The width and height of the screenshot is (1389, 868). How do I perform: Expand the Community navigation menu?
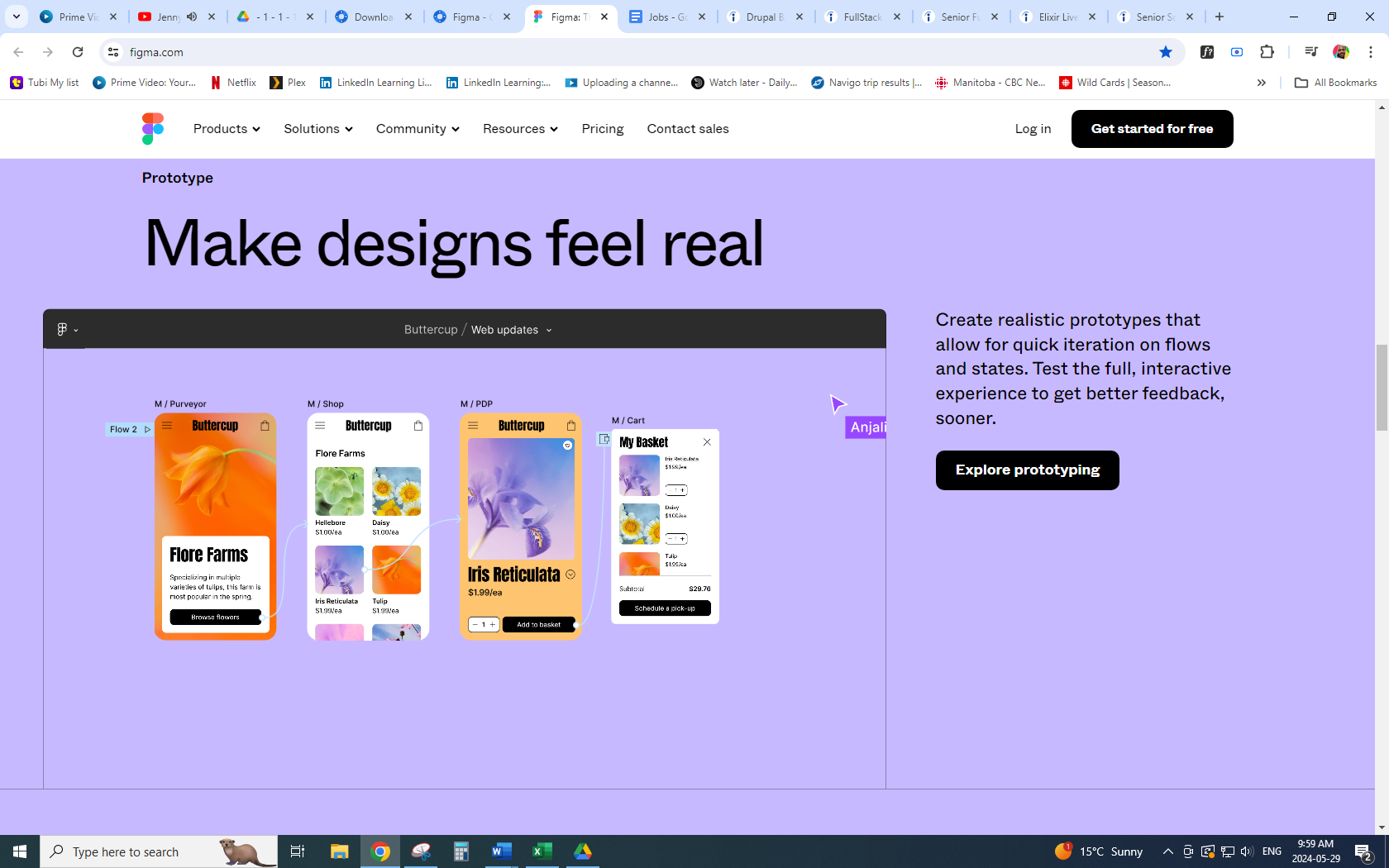pyautogui.click(x=418, y=129)
